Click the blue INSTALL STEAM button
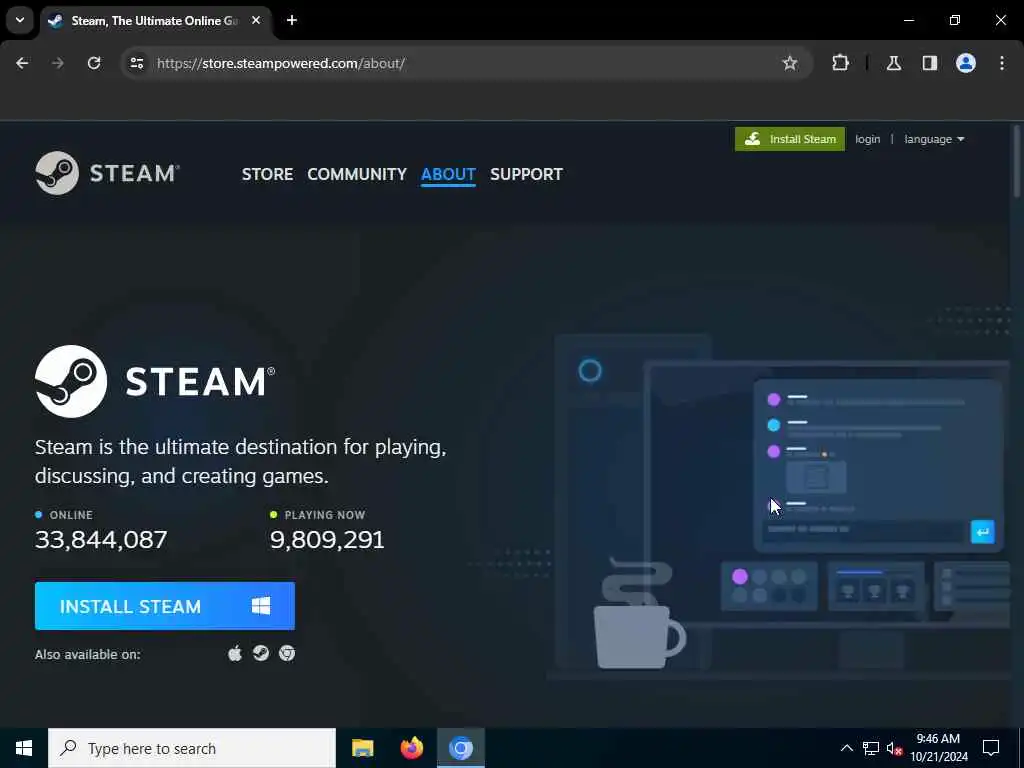 pos(165,606)
